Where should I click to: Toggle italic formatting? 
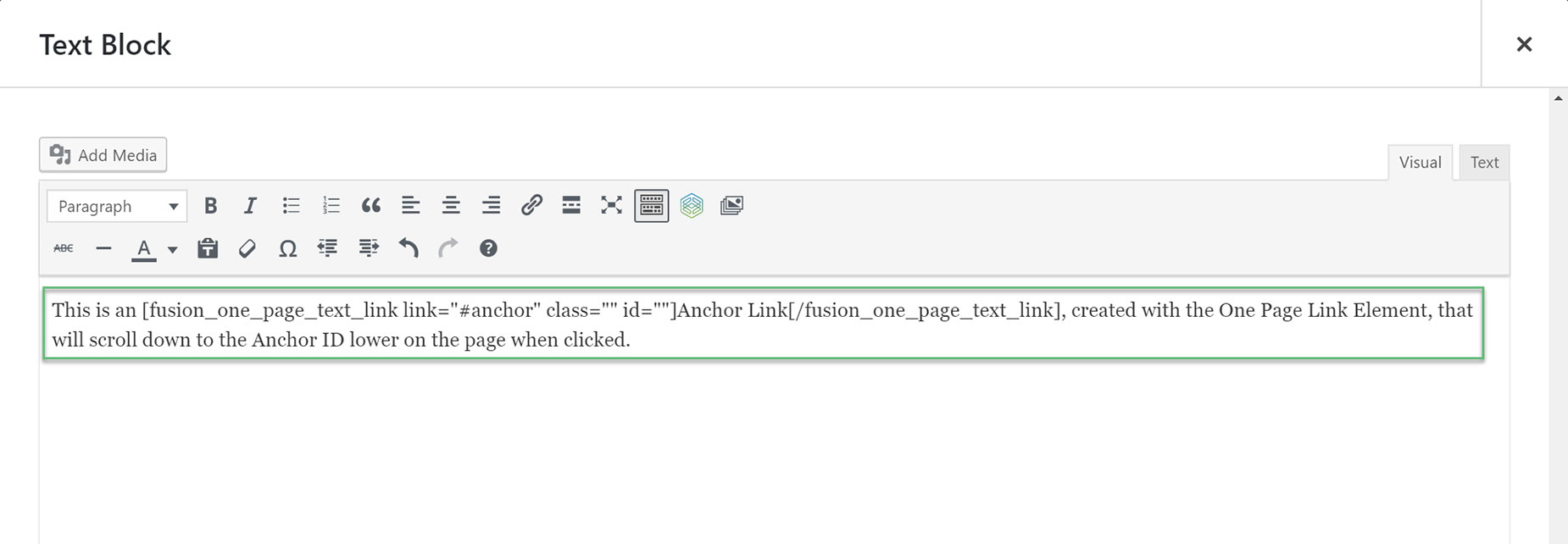click(250, 206)
